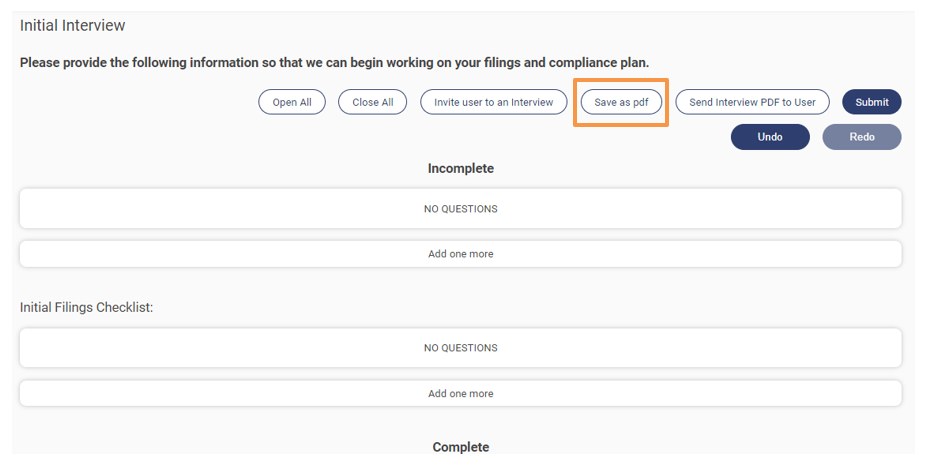The image size is (925, 467).
Task: Click the bold instruction text about filings
Action: pos(334,63)
